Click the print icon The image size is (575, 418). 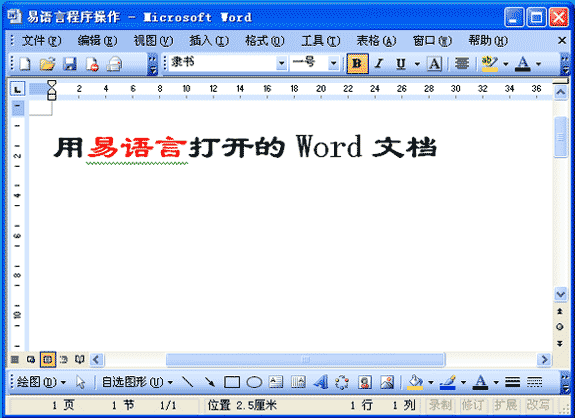tap(114, 64)
